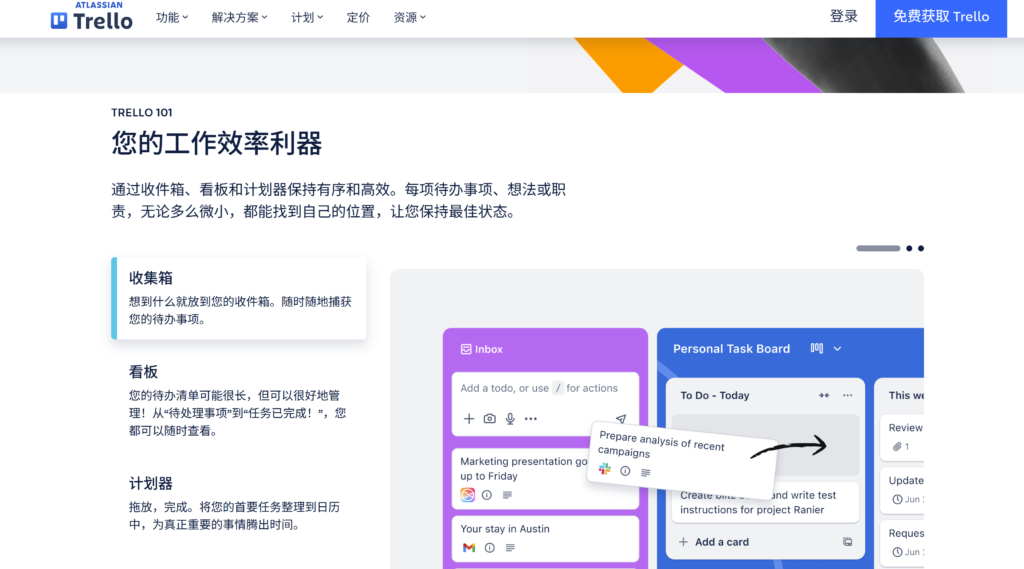Open the 'Your stay in Austin' card

(x=545, y=539)
